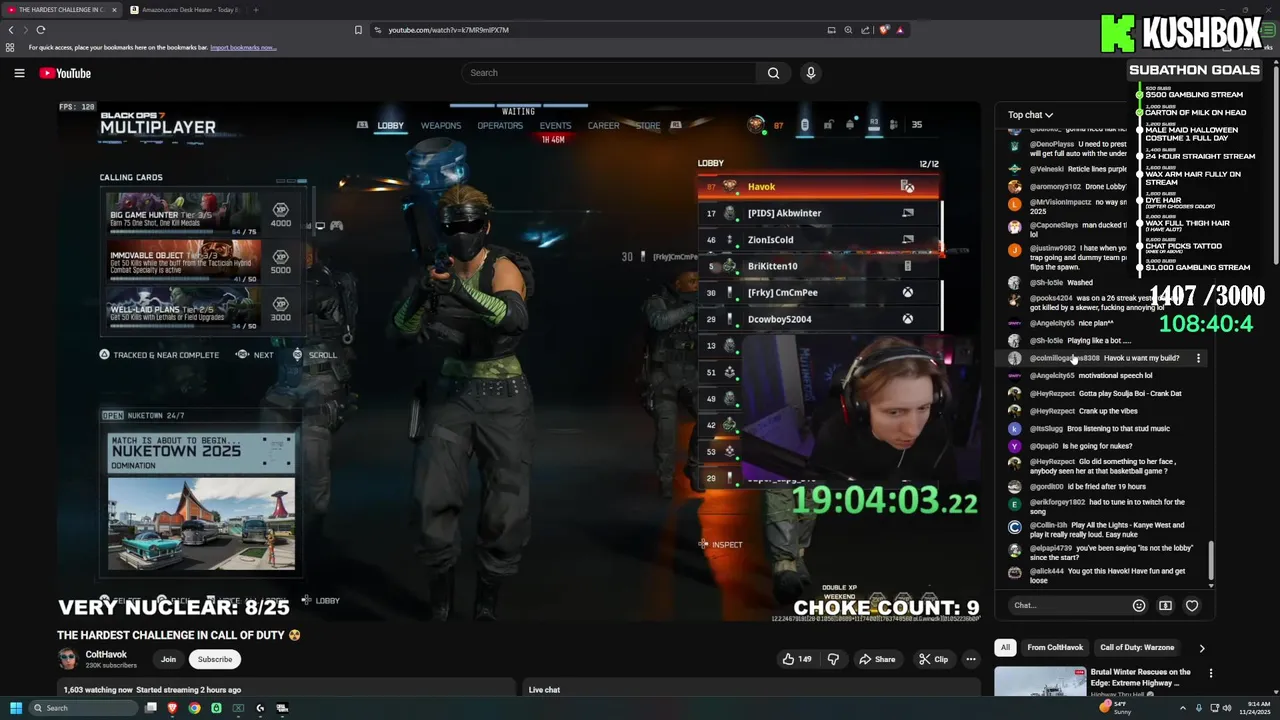Screen dimensions: 1280x720
Task: Click the youtube.com address bar URL
Action: point(448,30)
